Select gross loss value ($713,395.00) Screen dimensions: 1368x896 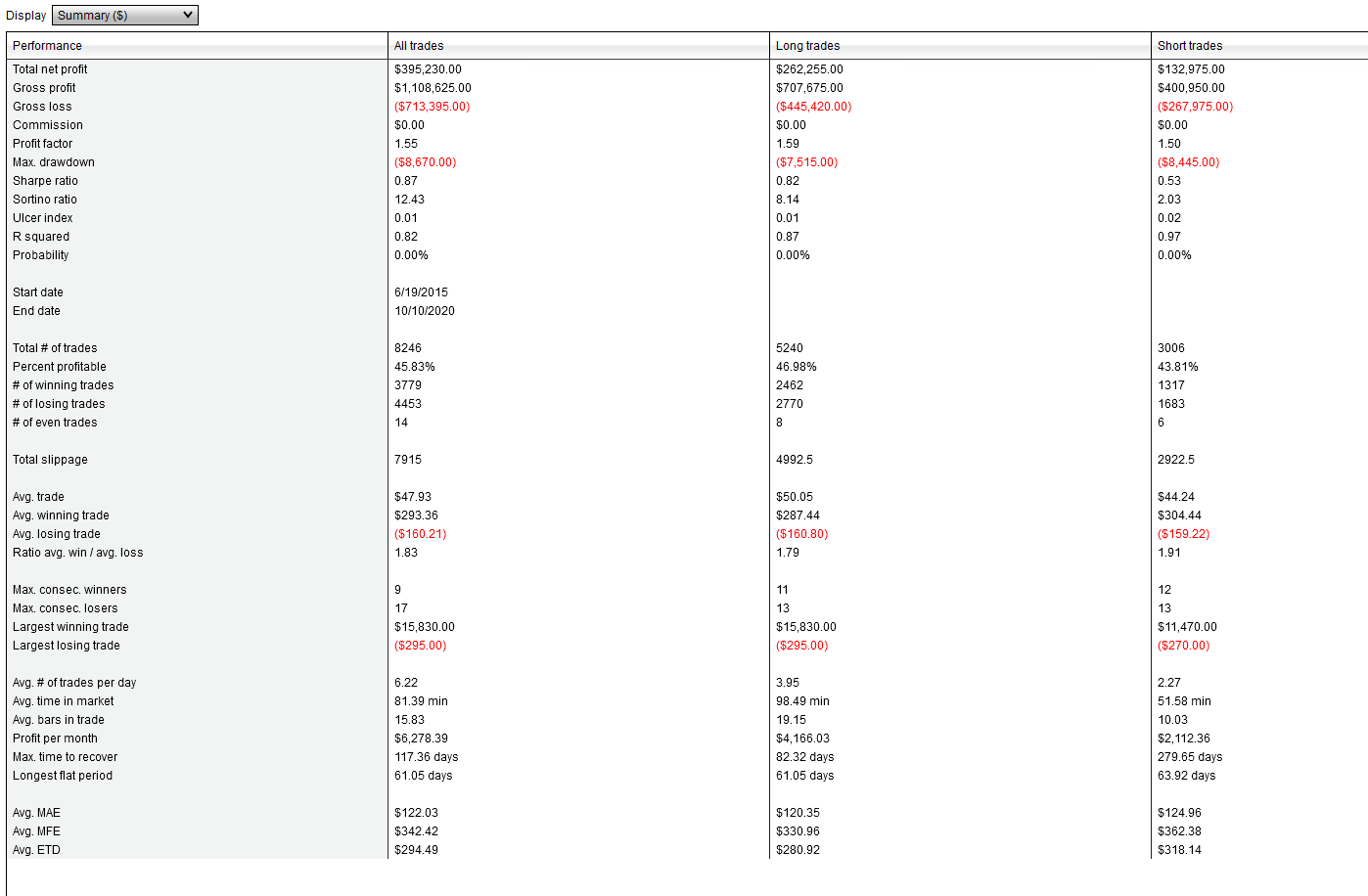pos(432,107)
